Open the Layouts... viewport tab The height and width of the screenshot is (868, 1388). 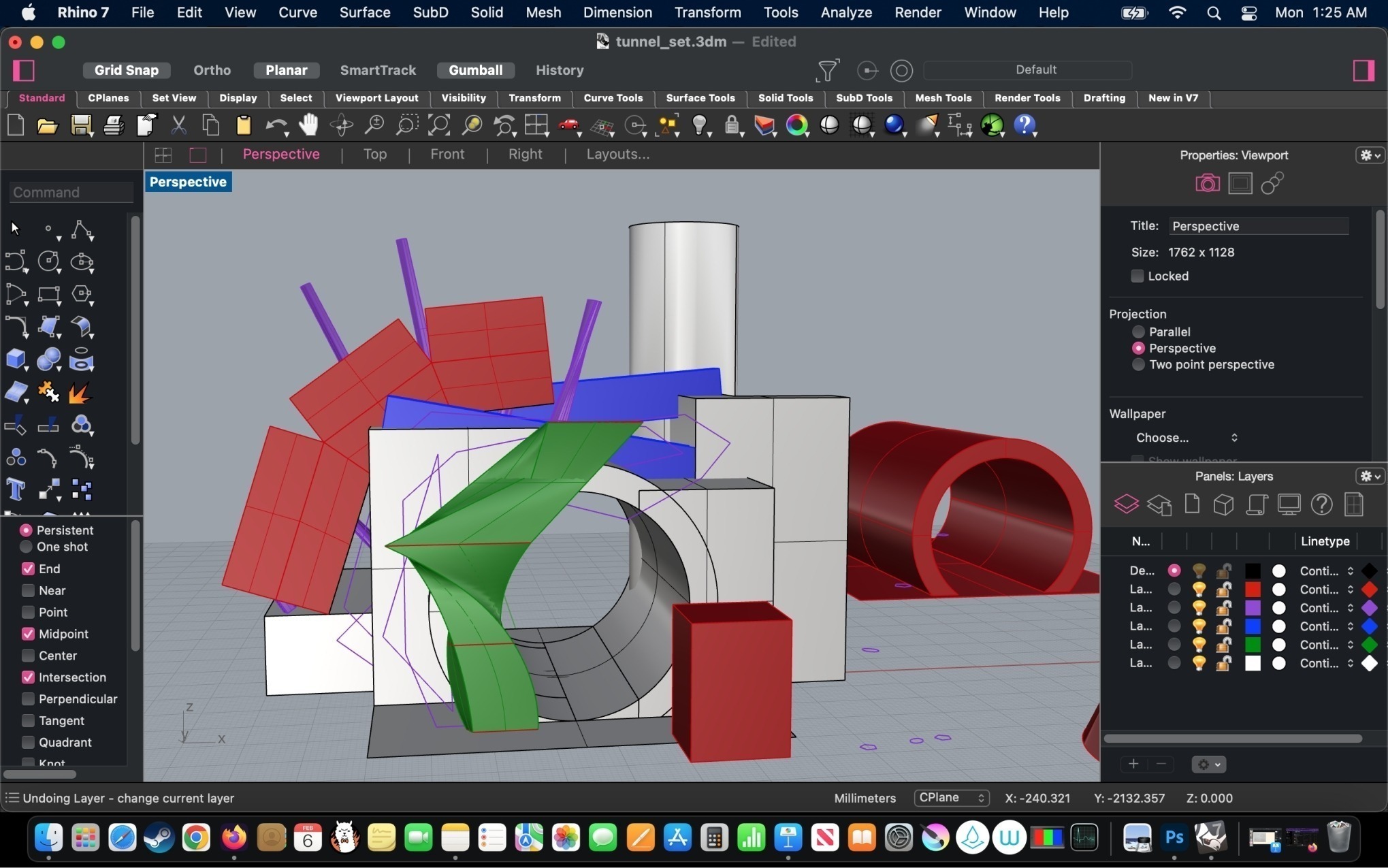618,155
